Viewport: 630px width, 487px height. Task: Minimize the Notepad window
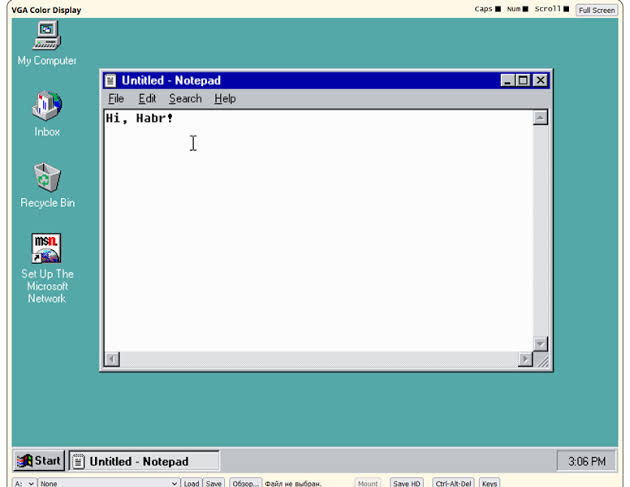pyautogui.click(x=508, y=81)
